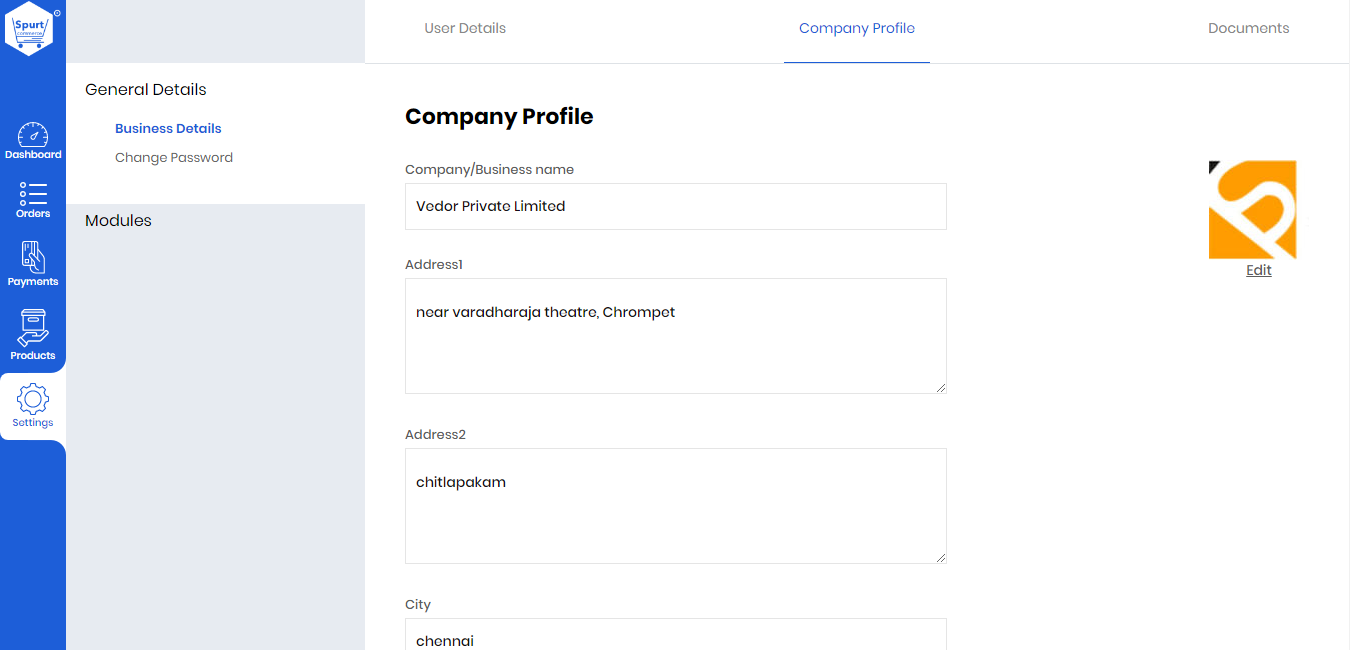
Task: Open Change Password in the sidebar
Action: click(174, 157)
